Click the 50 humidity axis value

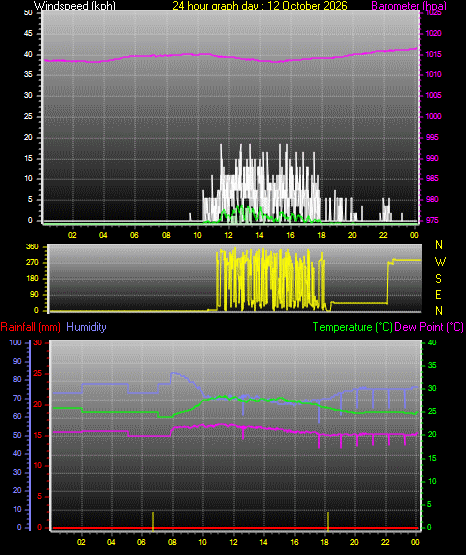(17, 435)
